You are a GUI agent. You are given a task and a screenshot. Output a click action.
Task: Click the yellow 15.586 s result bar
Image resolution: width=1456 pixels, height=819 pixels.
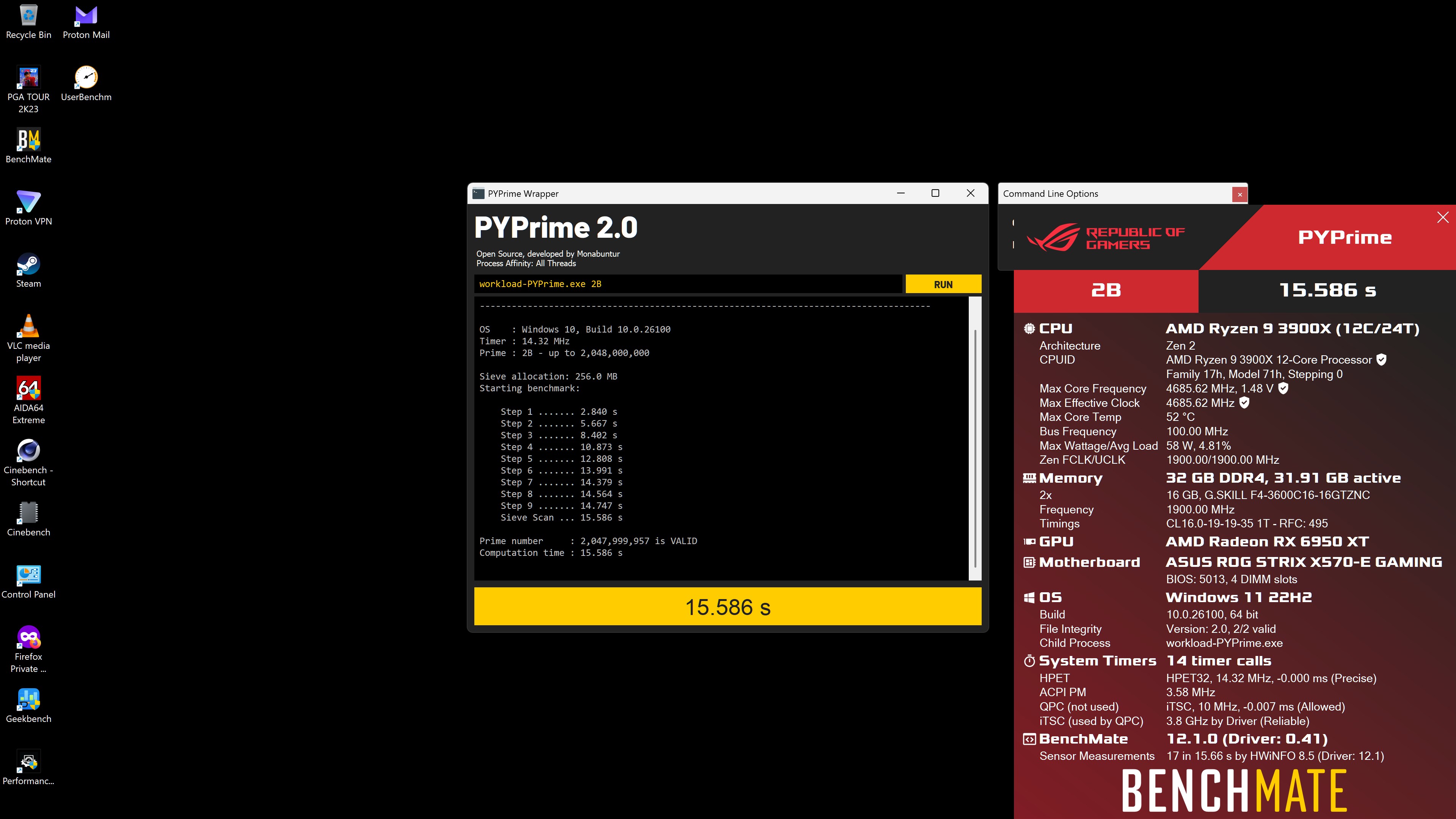[x=728, y=607]
